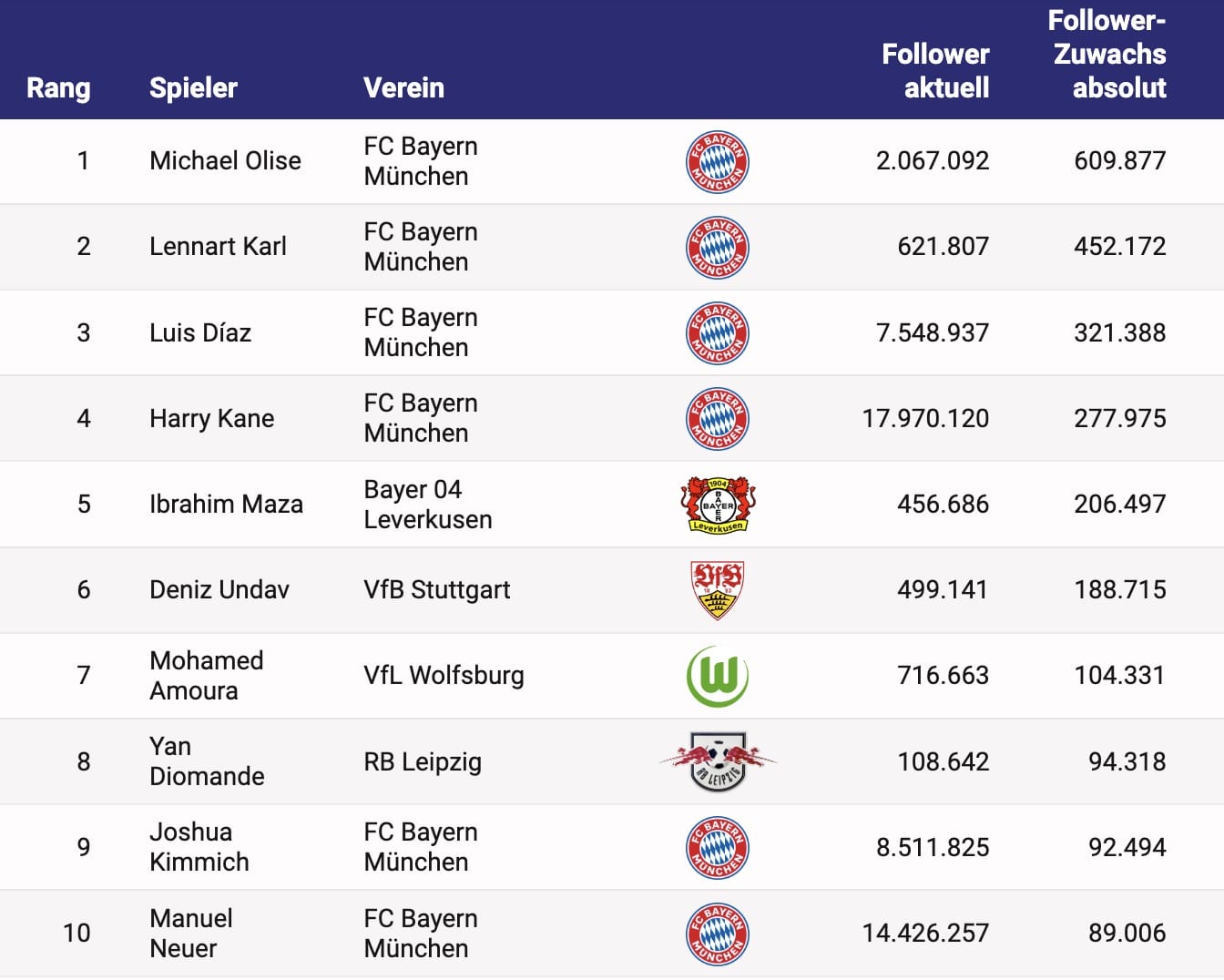Click the Bayern logo in Joshua Kimmich's row
This screenshot has width=1224, height=980.
point(717,848)
